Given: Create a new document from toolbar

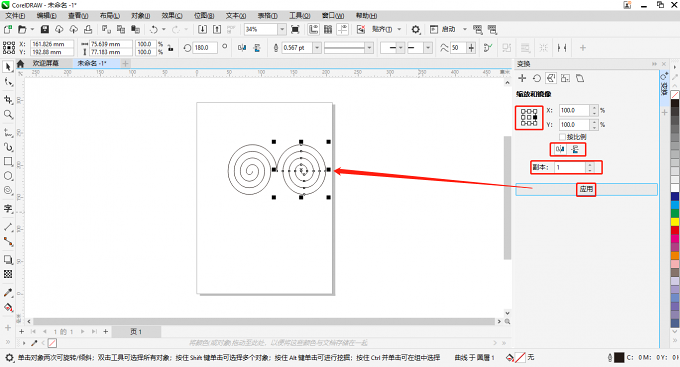Looking at the screenshot, I should click(x=7, y=29).
